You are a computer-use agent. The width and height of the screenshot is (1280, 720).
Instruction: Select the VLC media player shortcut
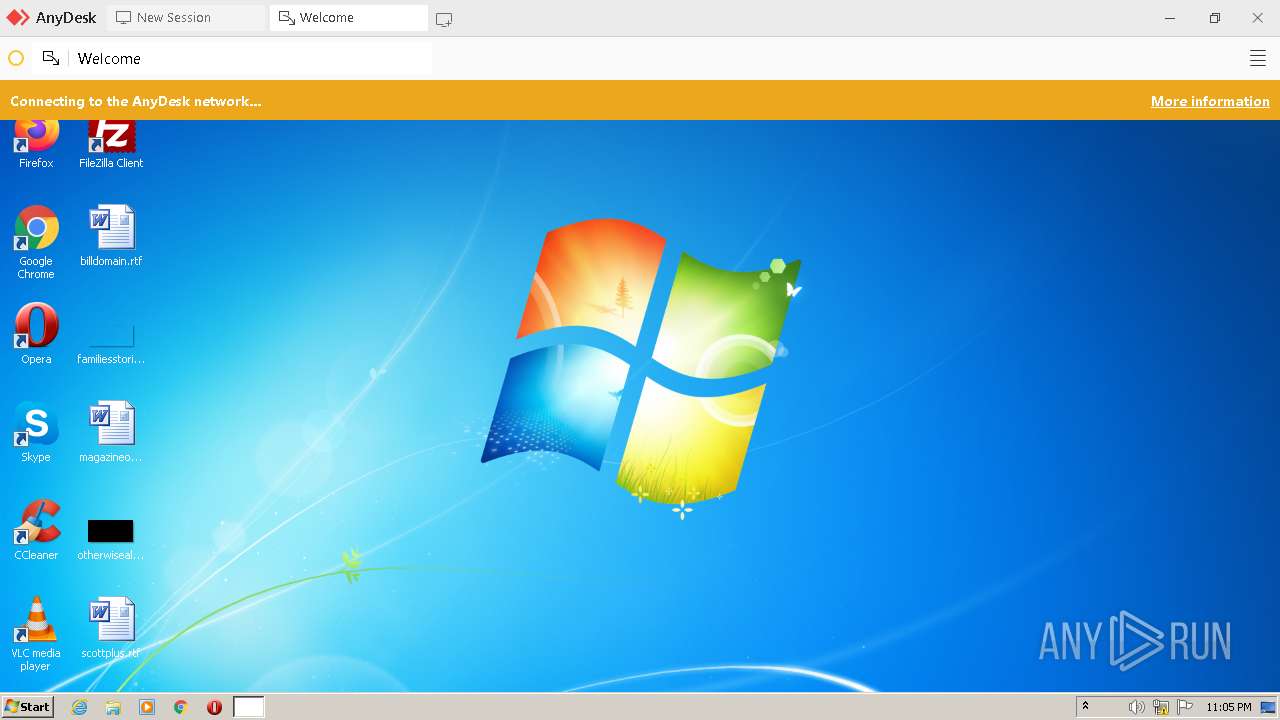click(36, 634)
